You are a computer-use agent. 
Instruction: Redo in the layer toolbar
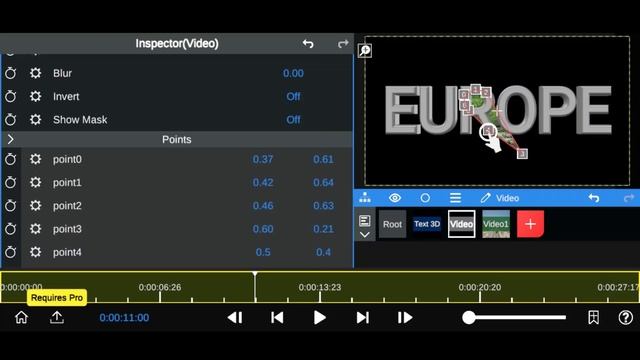pos(629,198)
